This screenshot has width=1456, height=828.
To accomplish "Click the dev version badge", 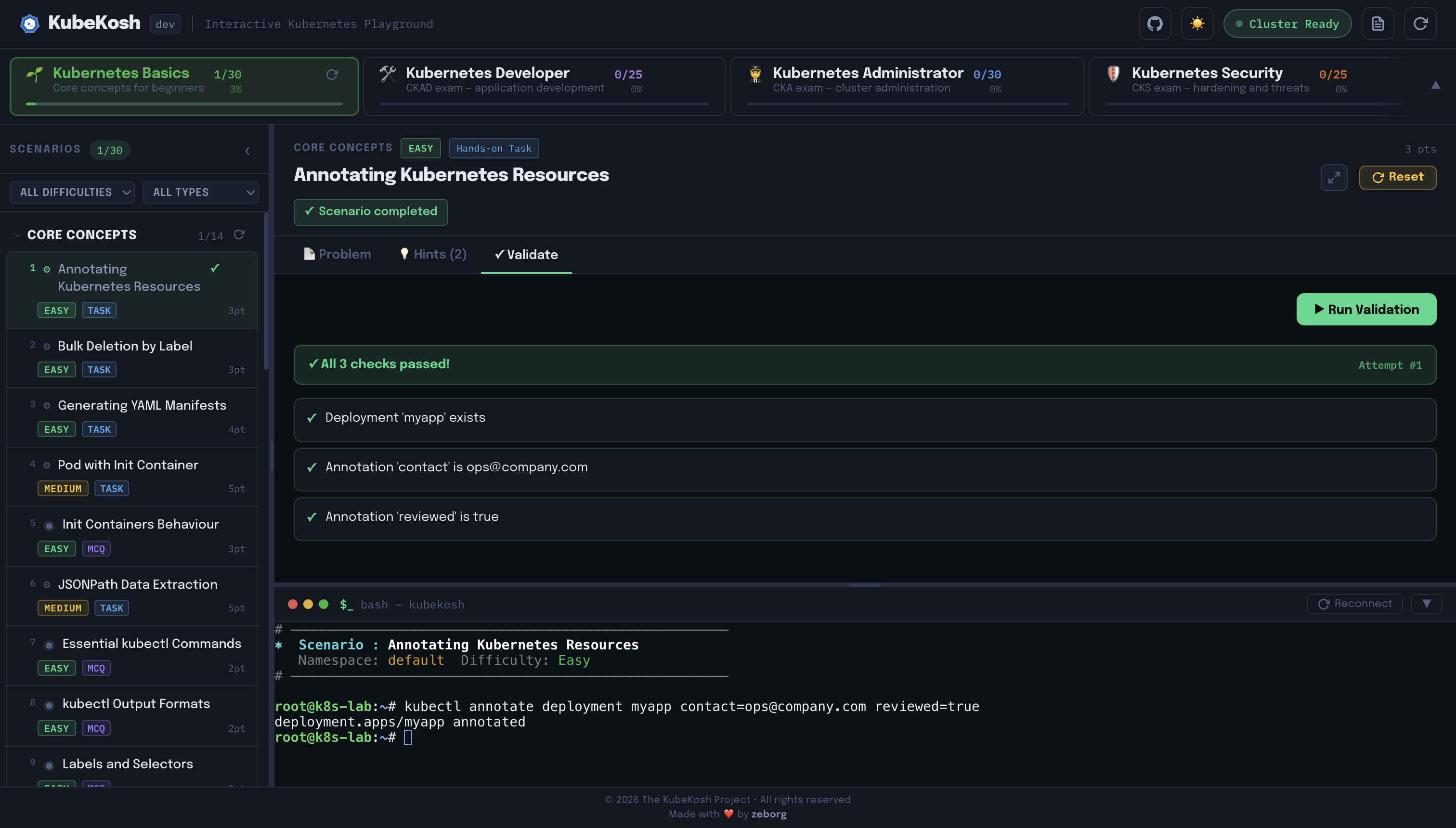I will click(165, 24).
